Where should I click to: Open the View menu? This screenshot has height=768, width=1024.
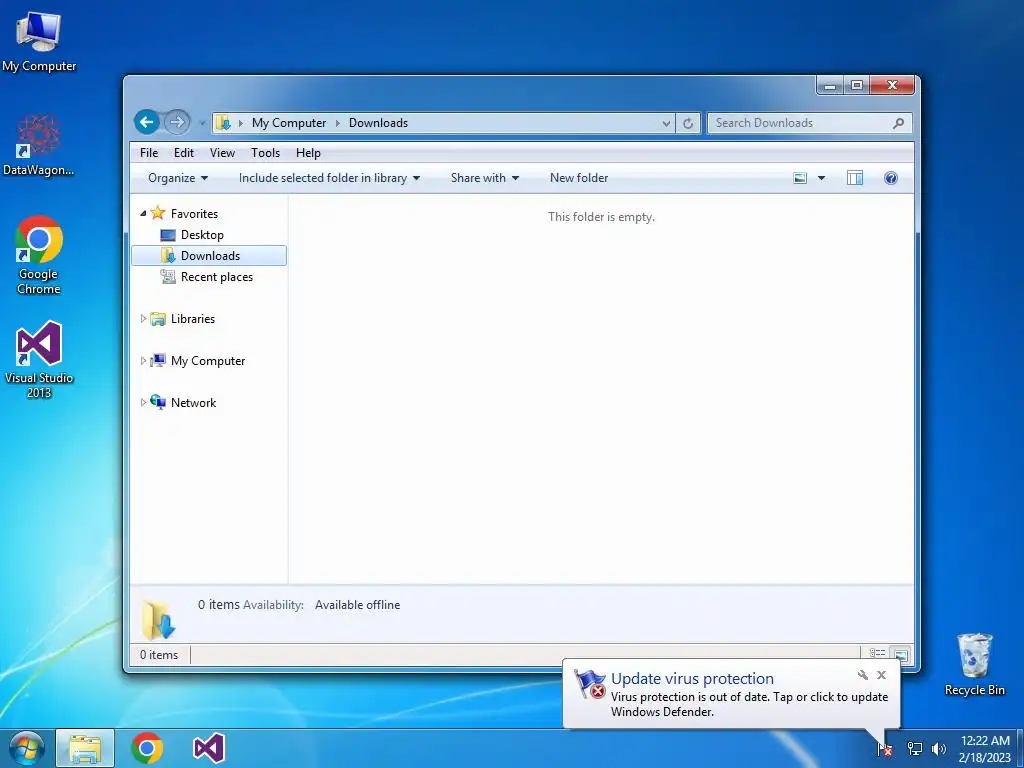click(x=222, y=153)
